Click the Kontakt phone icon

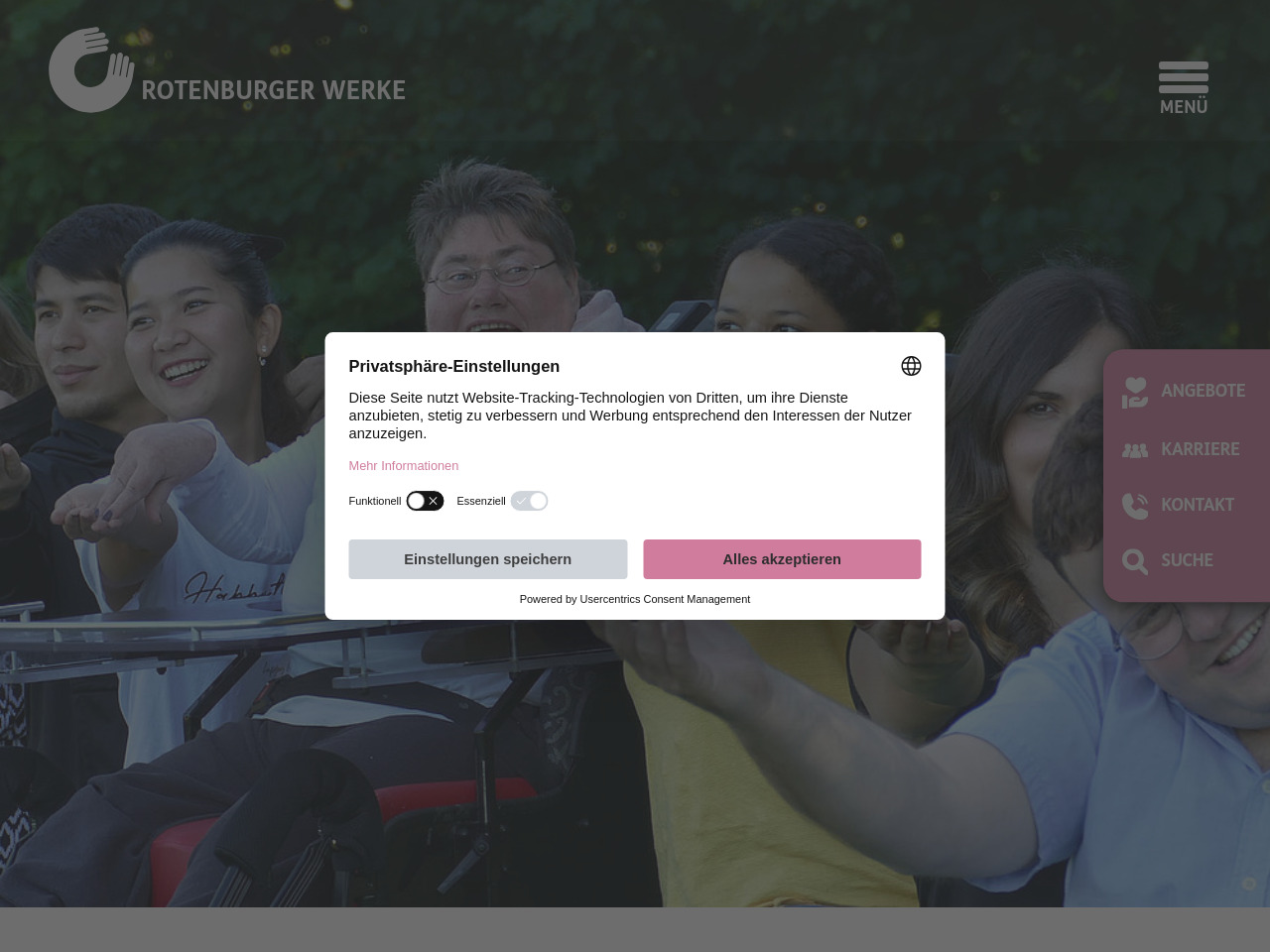[x=1135, y=506]
